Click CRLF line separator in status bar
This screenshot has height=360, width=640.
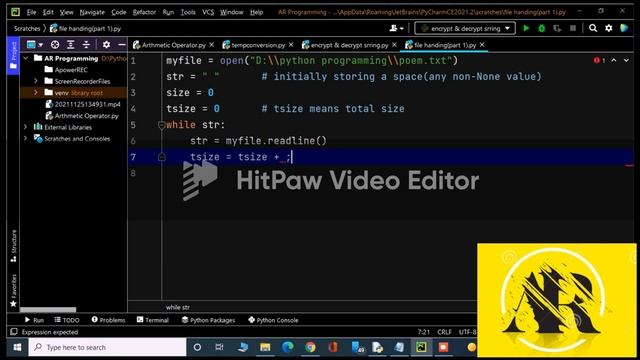[444, 332]
